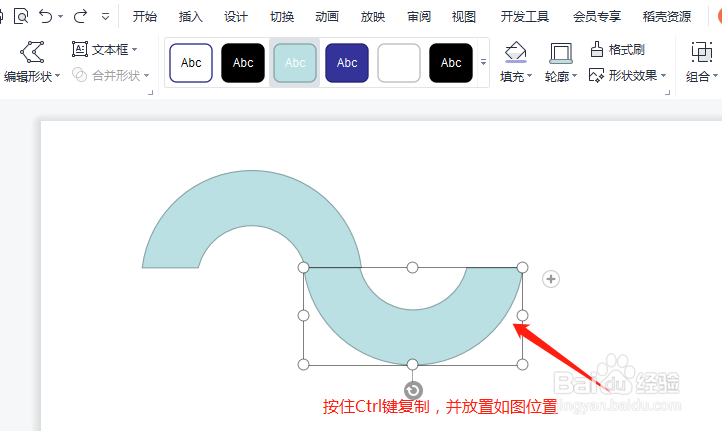This screenshot has height=431, width=722.
Task: Select the upper left arch shape
Action: 252,198
